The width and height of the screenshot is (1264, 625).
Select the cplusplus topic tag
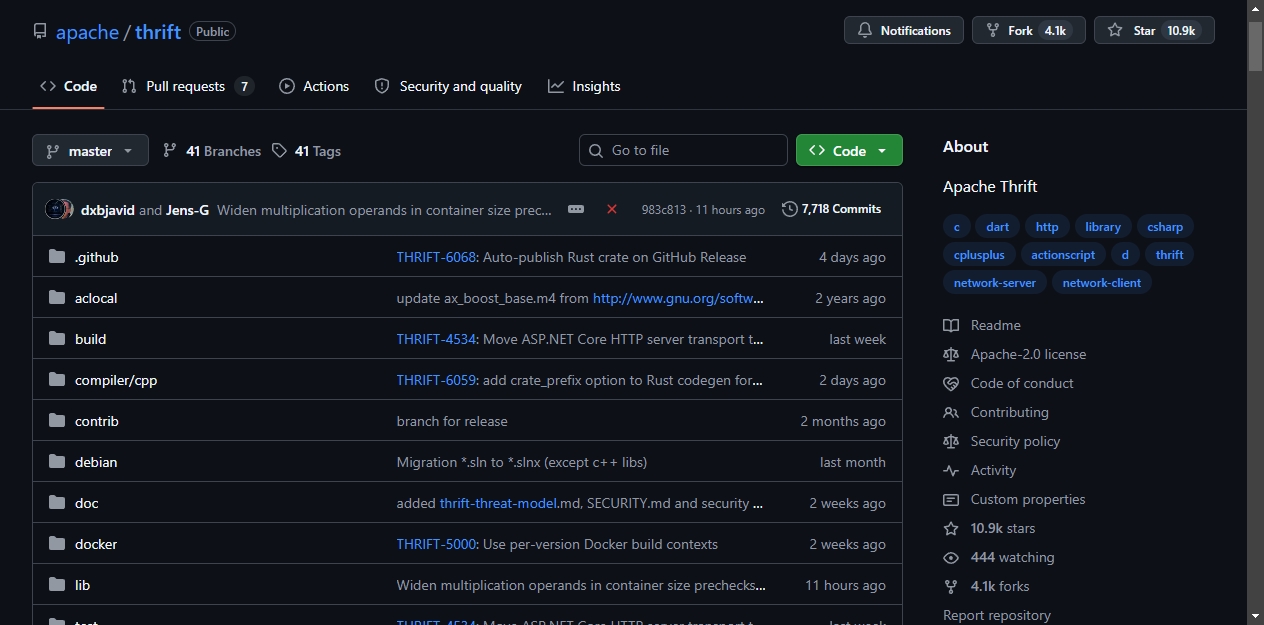pyautogui.click(x=980, y=255)
